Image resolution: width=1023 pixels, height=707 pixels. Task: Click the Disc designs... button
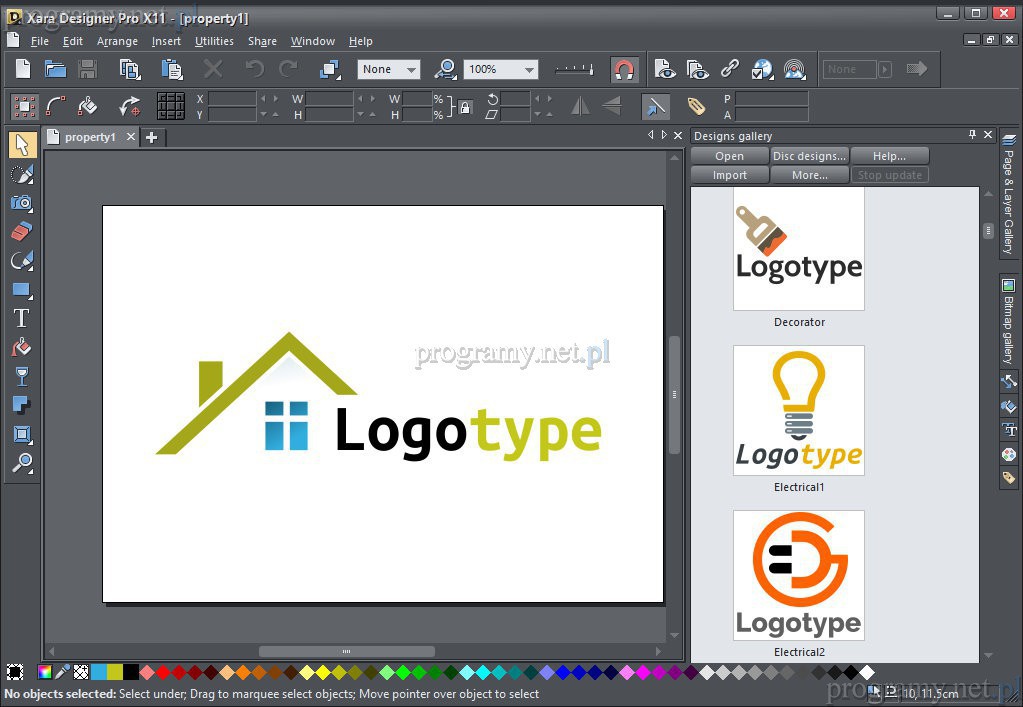[809, 156]
